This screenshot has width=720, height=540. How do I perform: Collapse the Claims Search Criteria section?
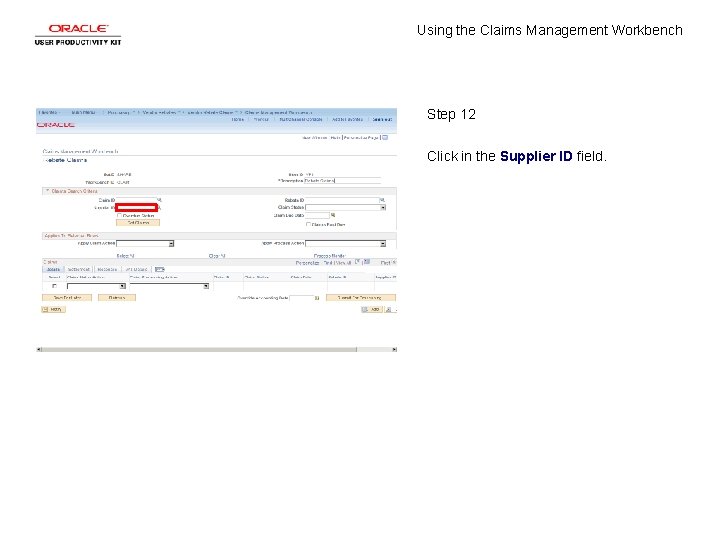47,191
